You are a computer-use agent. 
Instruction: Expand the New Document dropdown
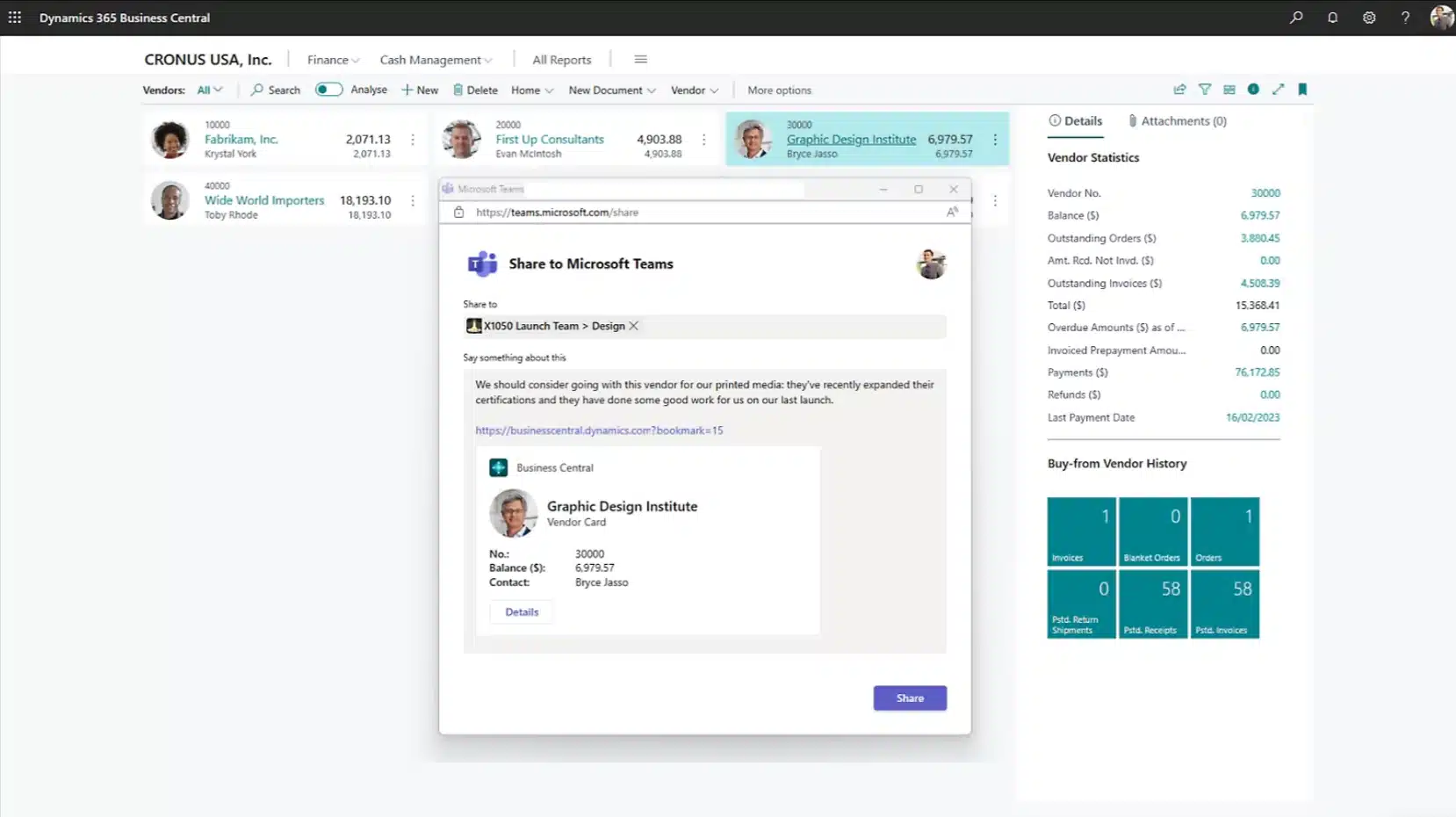point(612,90)
